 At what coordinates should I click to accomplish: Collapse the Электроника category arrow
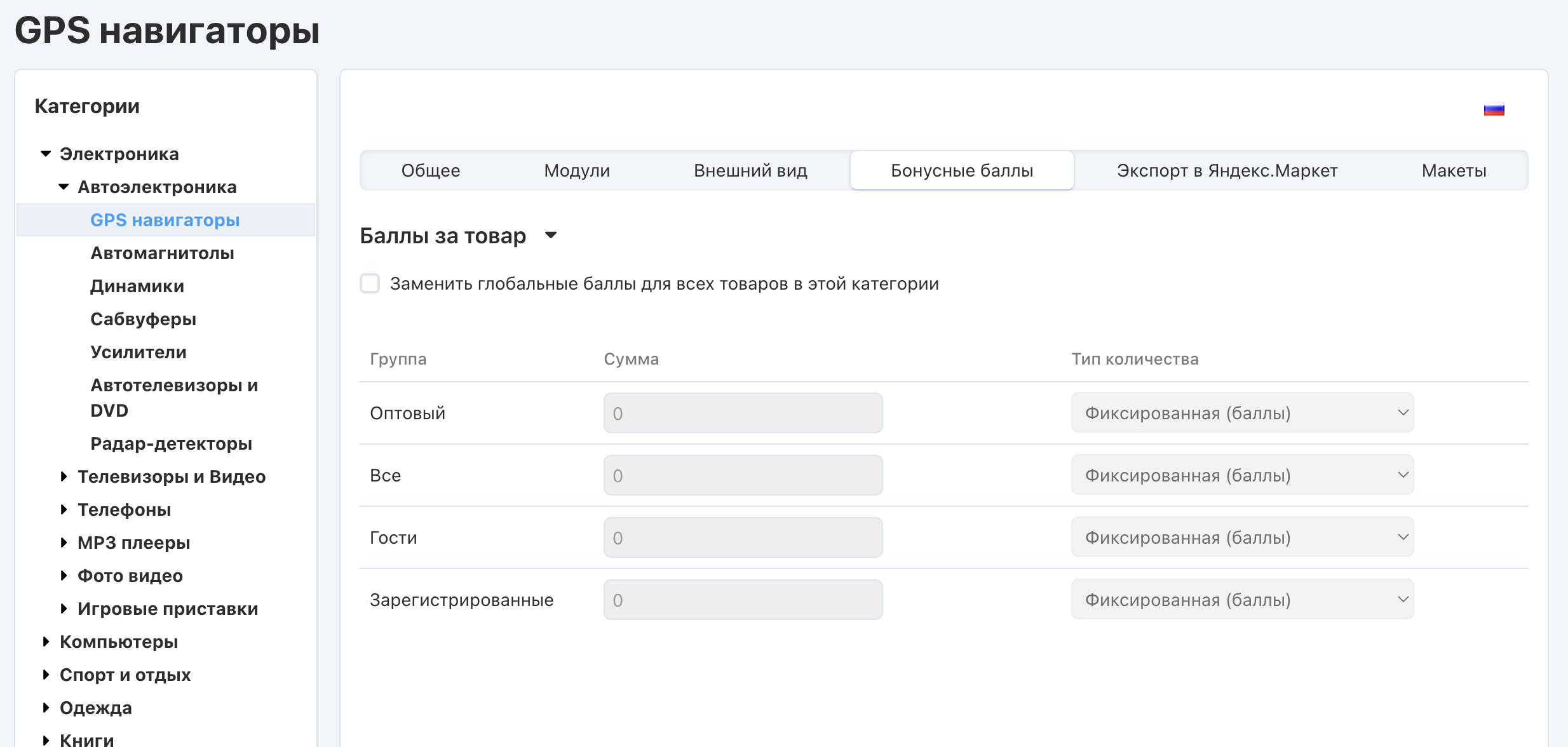click(46, 154)
